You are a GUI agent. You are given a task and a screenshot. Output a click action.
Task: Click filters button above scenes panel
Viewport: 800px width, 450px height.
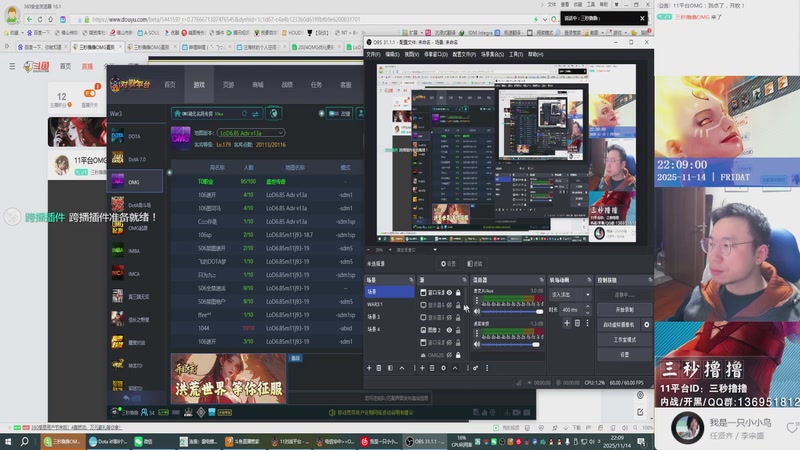[475, 264]
